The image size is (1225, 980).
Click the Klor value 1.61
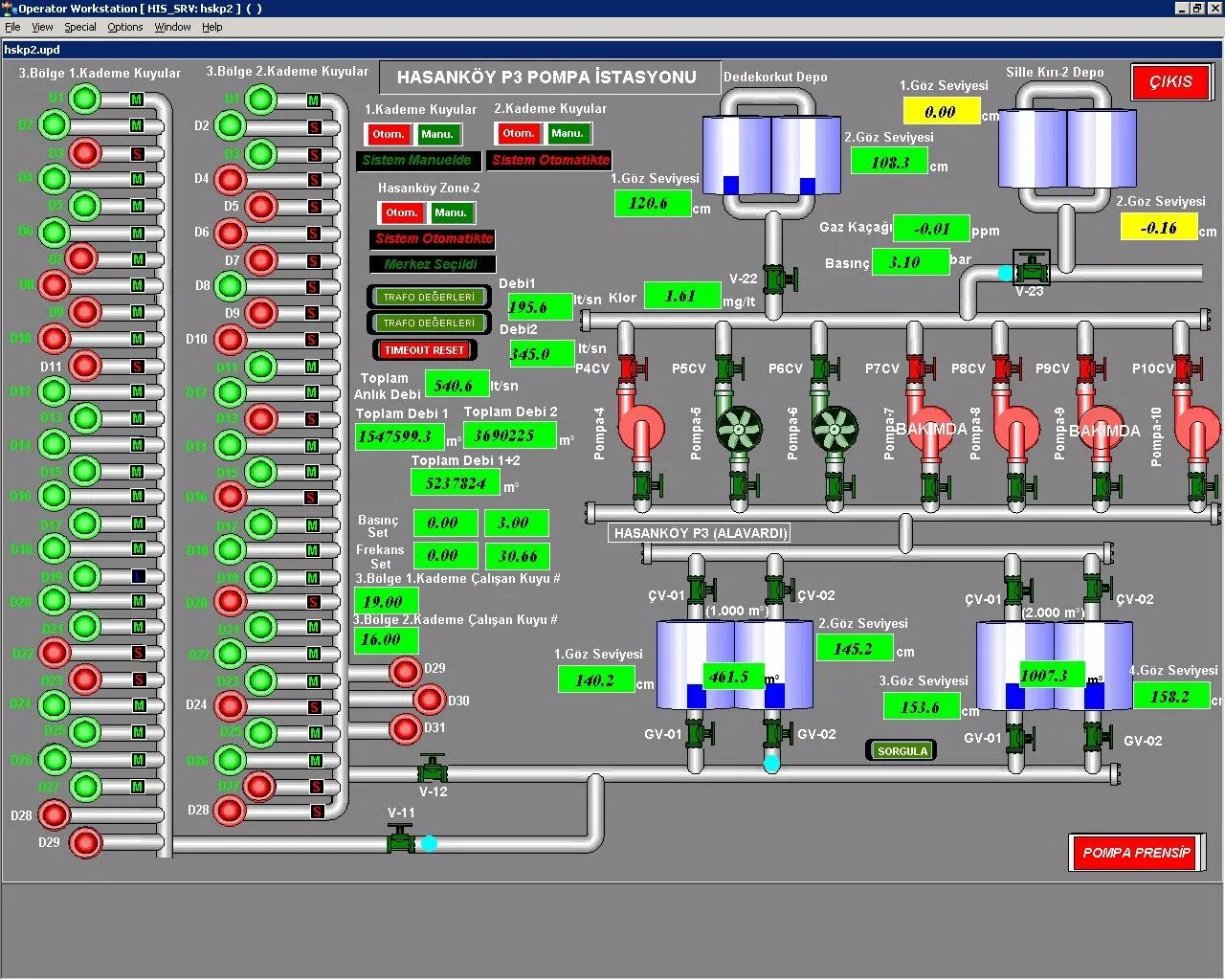(682, 296)
